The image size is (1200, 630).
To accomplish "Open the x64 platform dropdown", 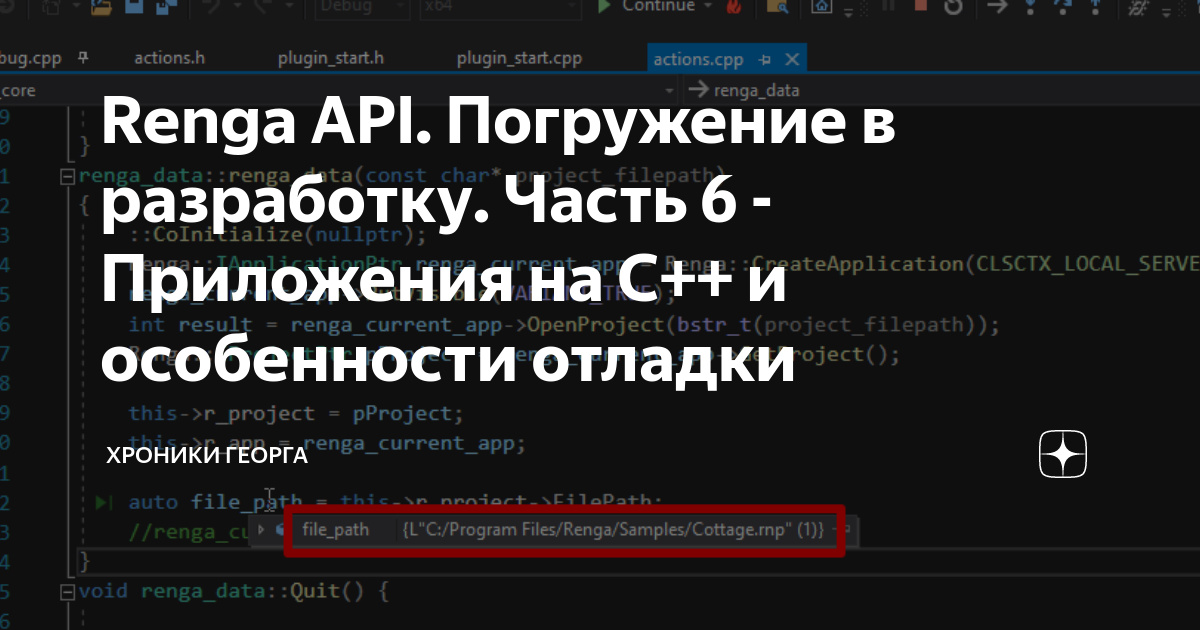I will click(x=500, y=6).
